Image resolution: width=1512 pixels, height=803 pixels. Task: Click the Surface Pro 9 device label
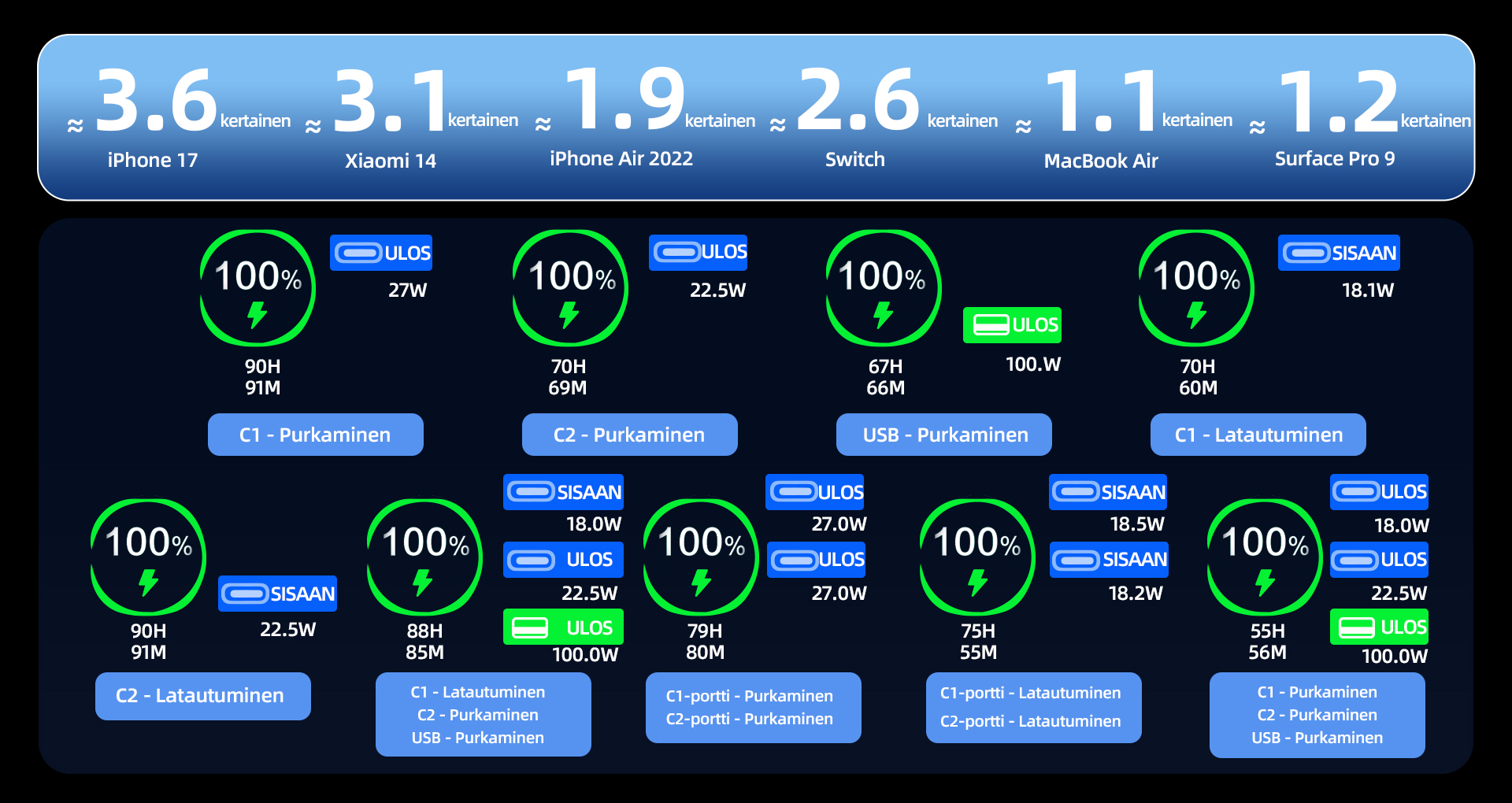(1335, 159)
